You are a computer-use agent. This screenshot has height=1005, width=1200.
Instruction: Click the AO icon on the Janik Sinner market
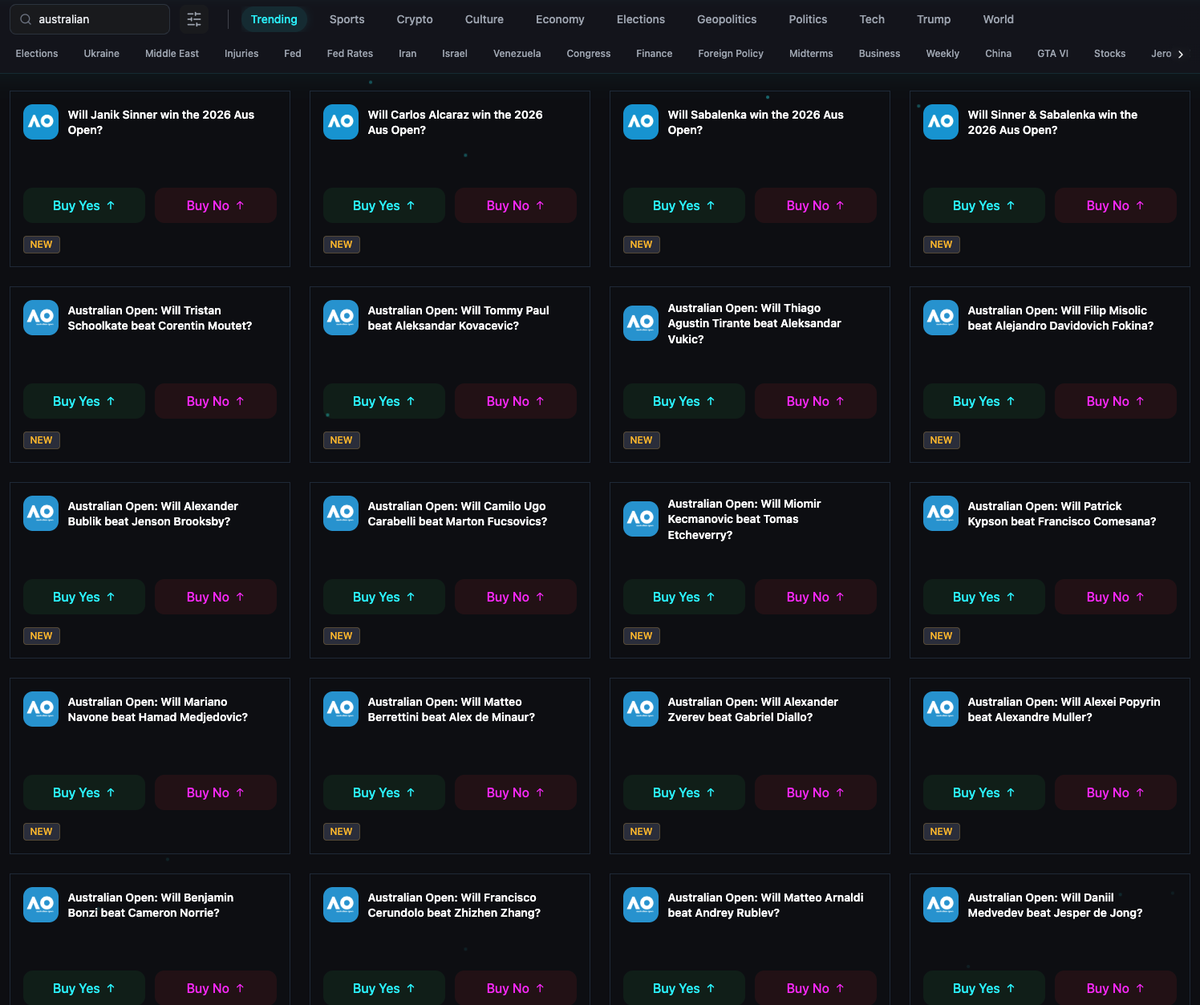(x=40, y=121)
